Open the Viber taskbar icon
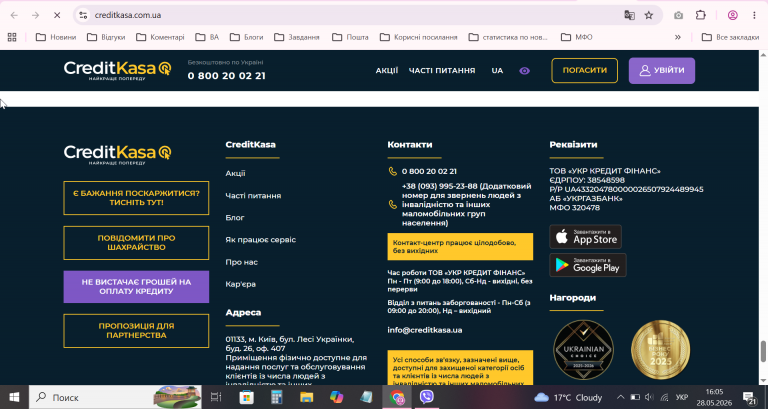This screenshot has width=768, height=409. pos(427,397)
